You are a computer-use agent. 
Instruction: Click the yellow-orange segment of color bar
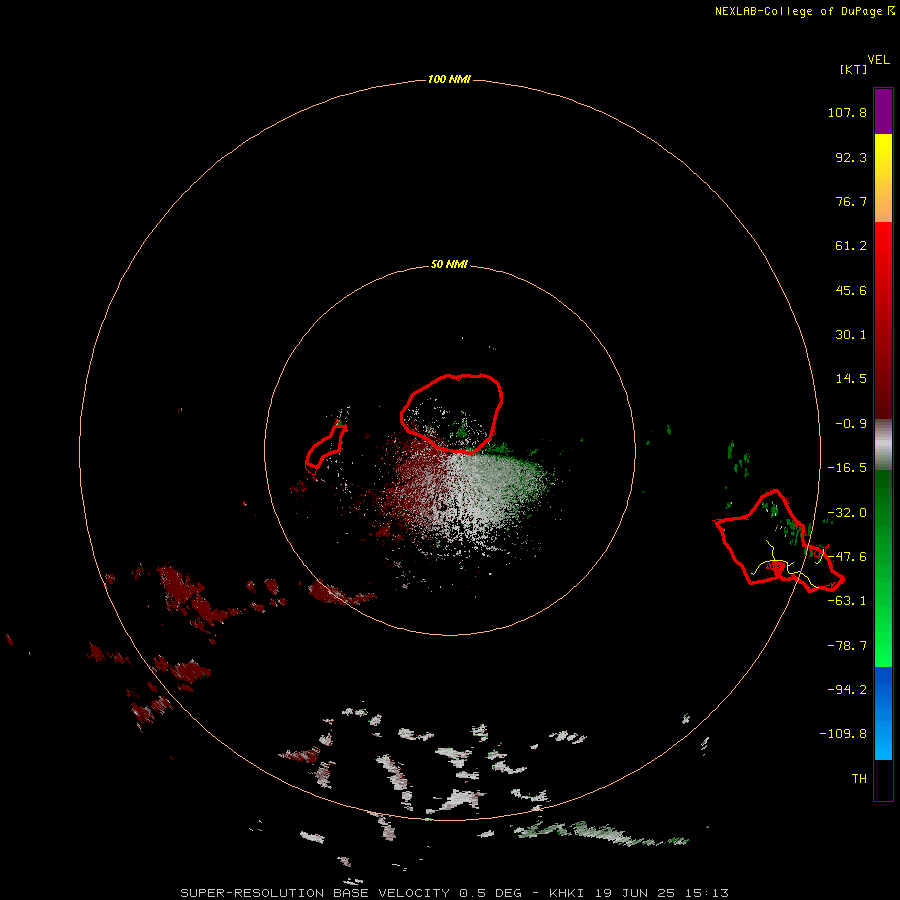point(883,178)
